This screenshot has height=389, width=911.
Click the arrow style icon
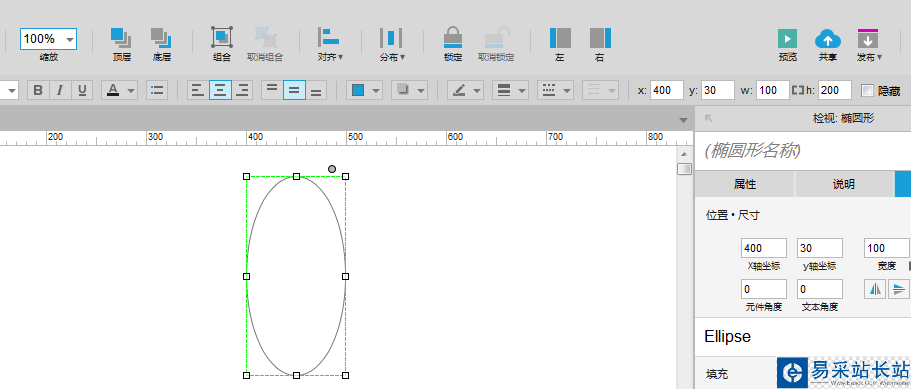click(x=593, y=90)
